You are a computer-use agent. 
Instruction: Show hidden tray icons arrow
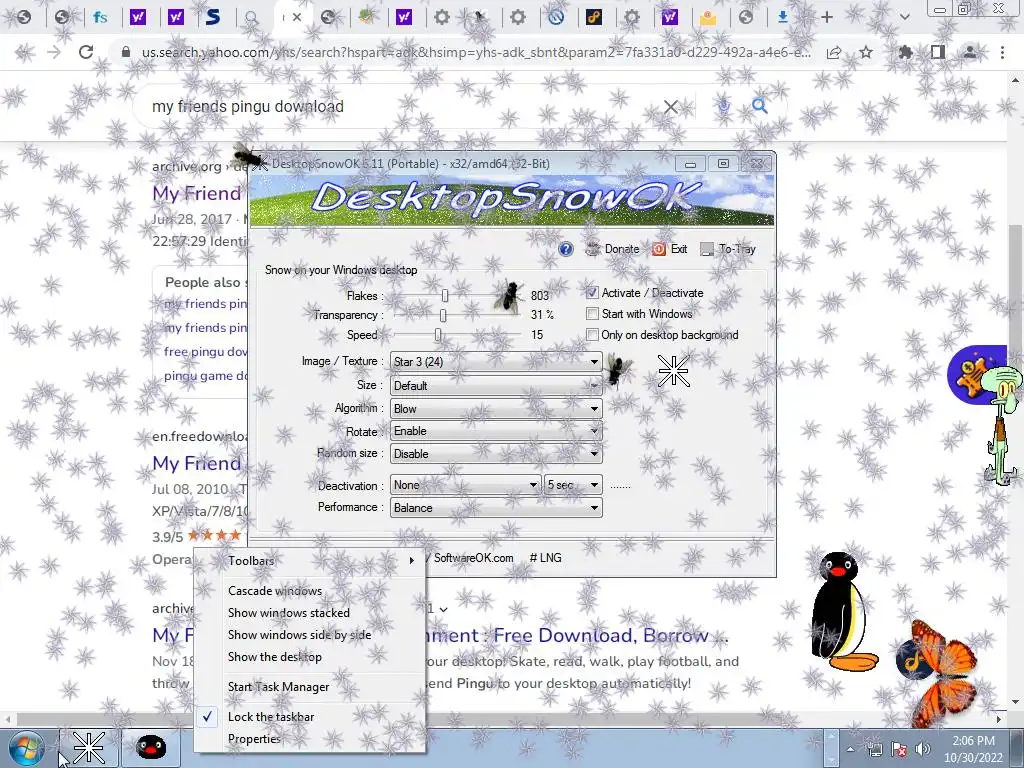[x=850, y=749]
